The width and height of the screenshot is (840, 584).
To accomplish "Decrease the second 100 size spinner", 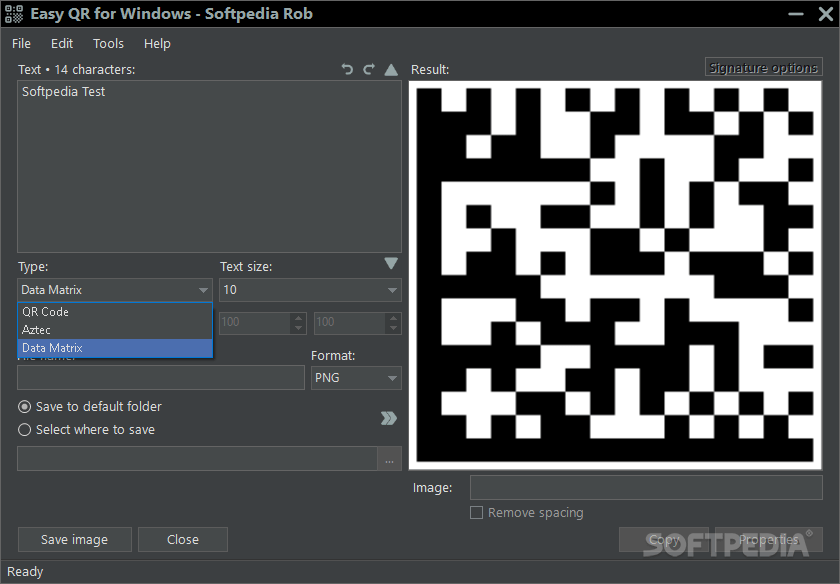I will (x=394, y=328).
